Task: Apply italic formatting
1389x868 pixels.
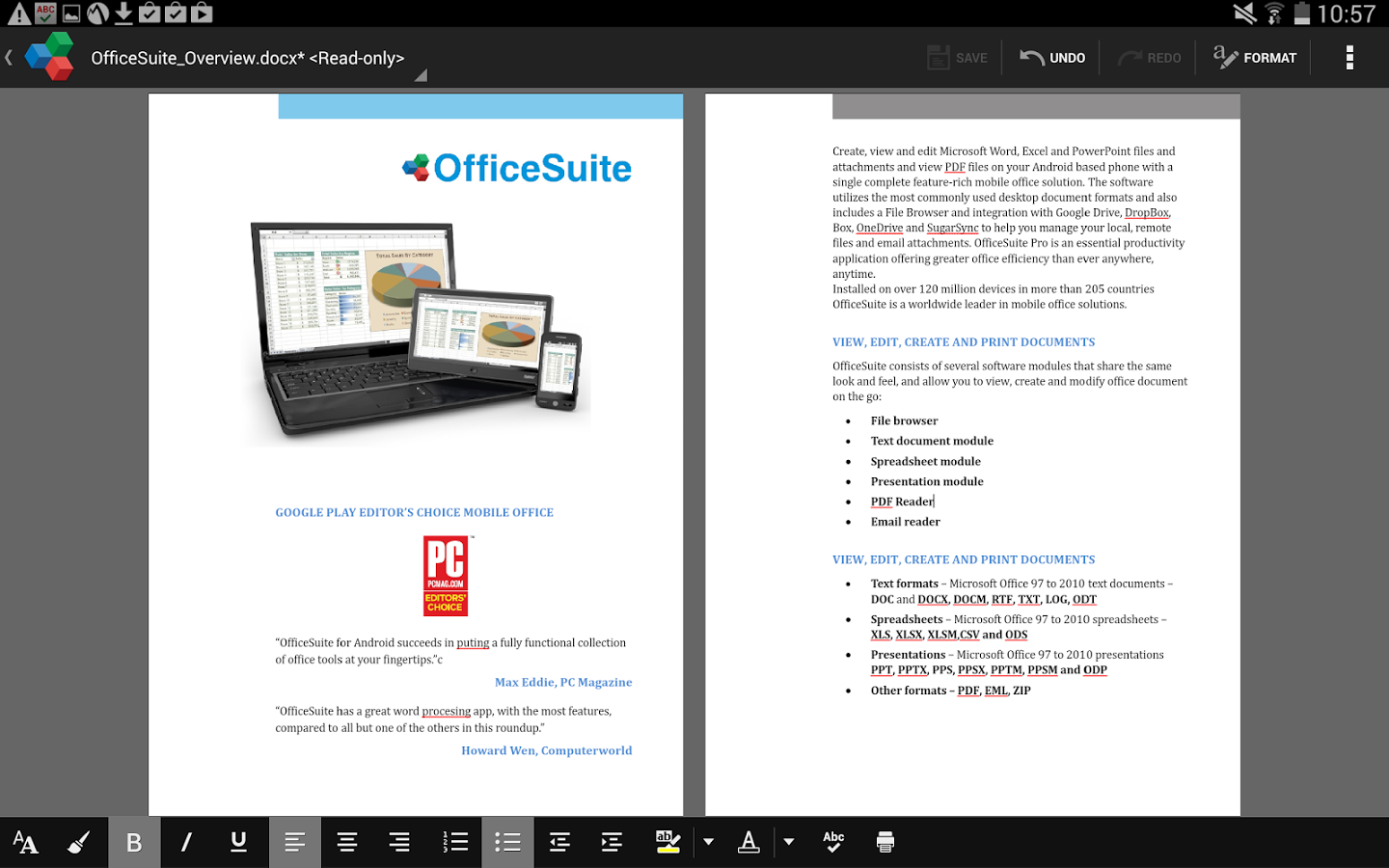Action: [186, 841]
